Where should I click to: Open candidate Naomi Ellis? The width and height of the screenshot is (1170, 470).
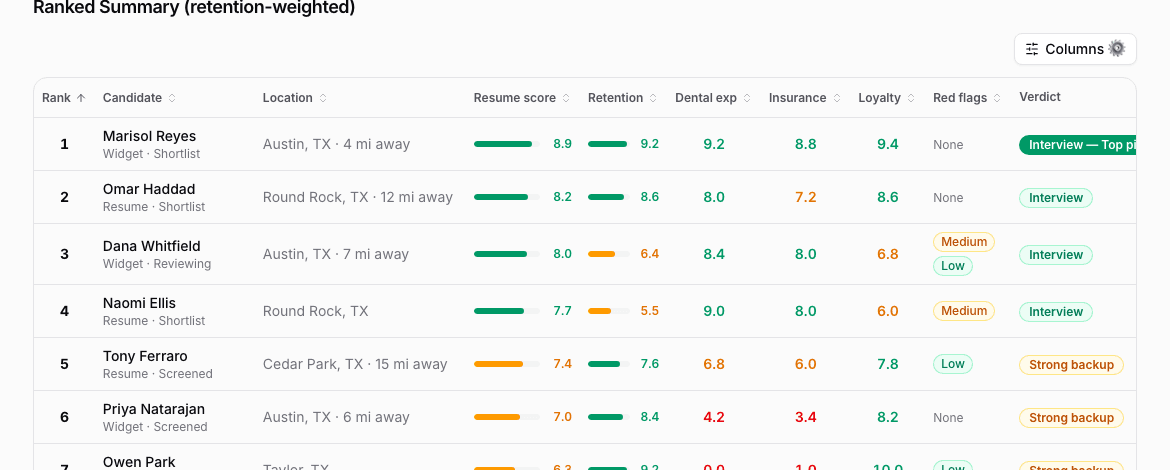click(139, 303)
